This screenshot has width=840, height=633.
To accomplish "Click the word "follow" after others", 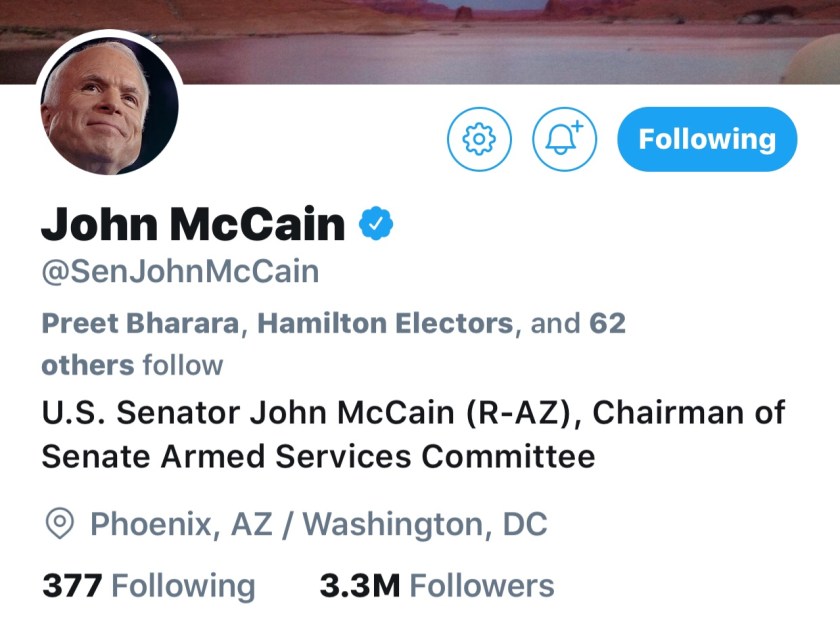I will (183, 365).
